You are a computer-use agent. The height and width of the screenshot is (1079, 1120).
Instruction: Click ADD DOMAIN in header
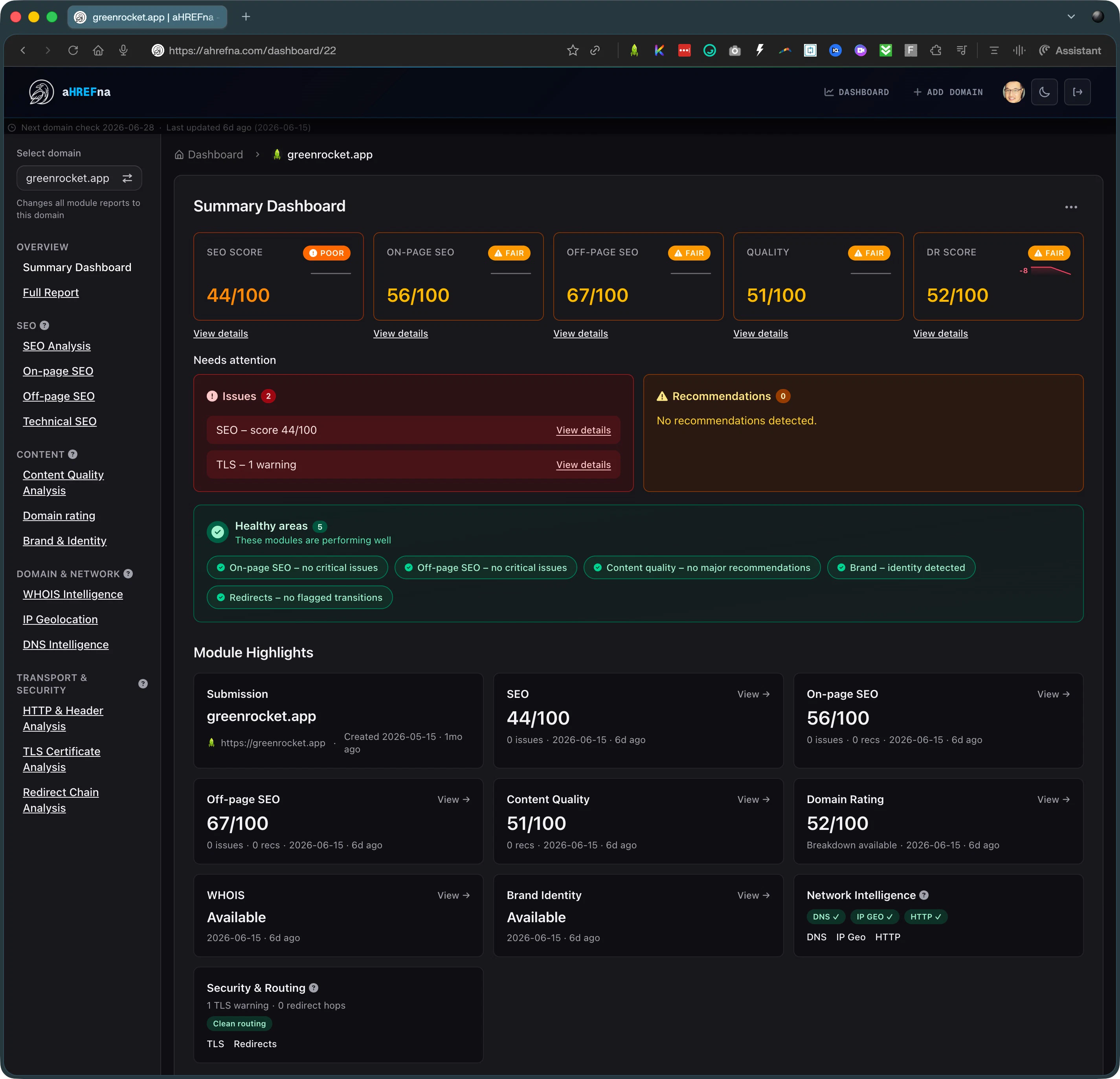pos(948,92)
